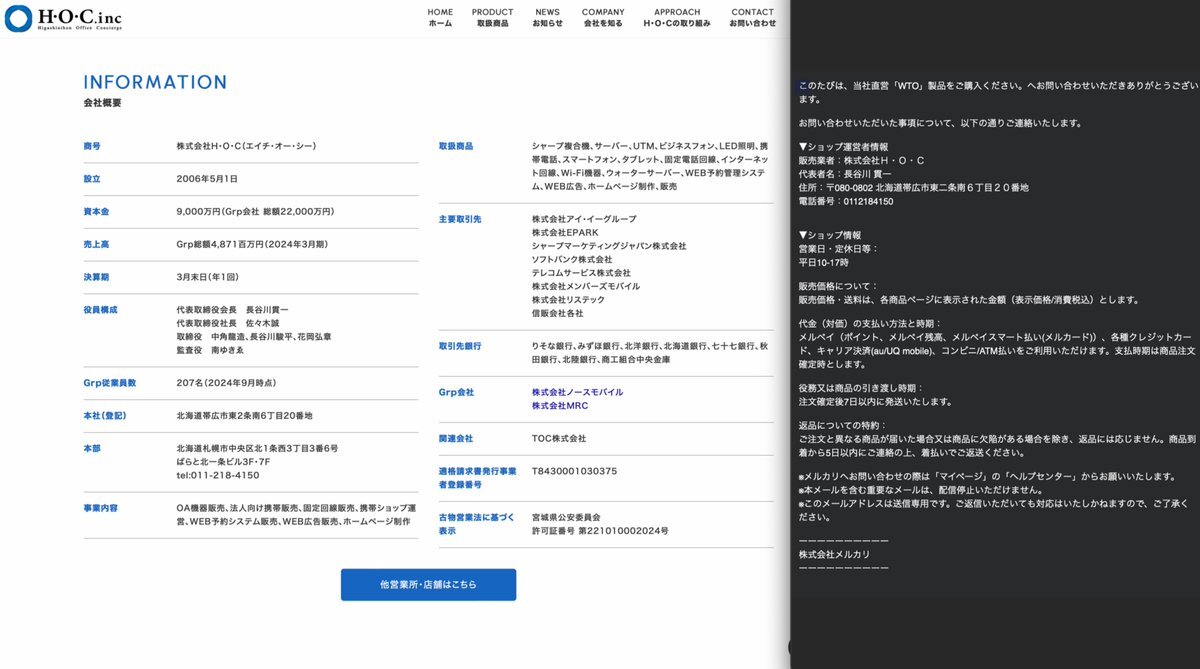
Task: Click the 取引先銀行 row label
Action: (x=460, y=346)
